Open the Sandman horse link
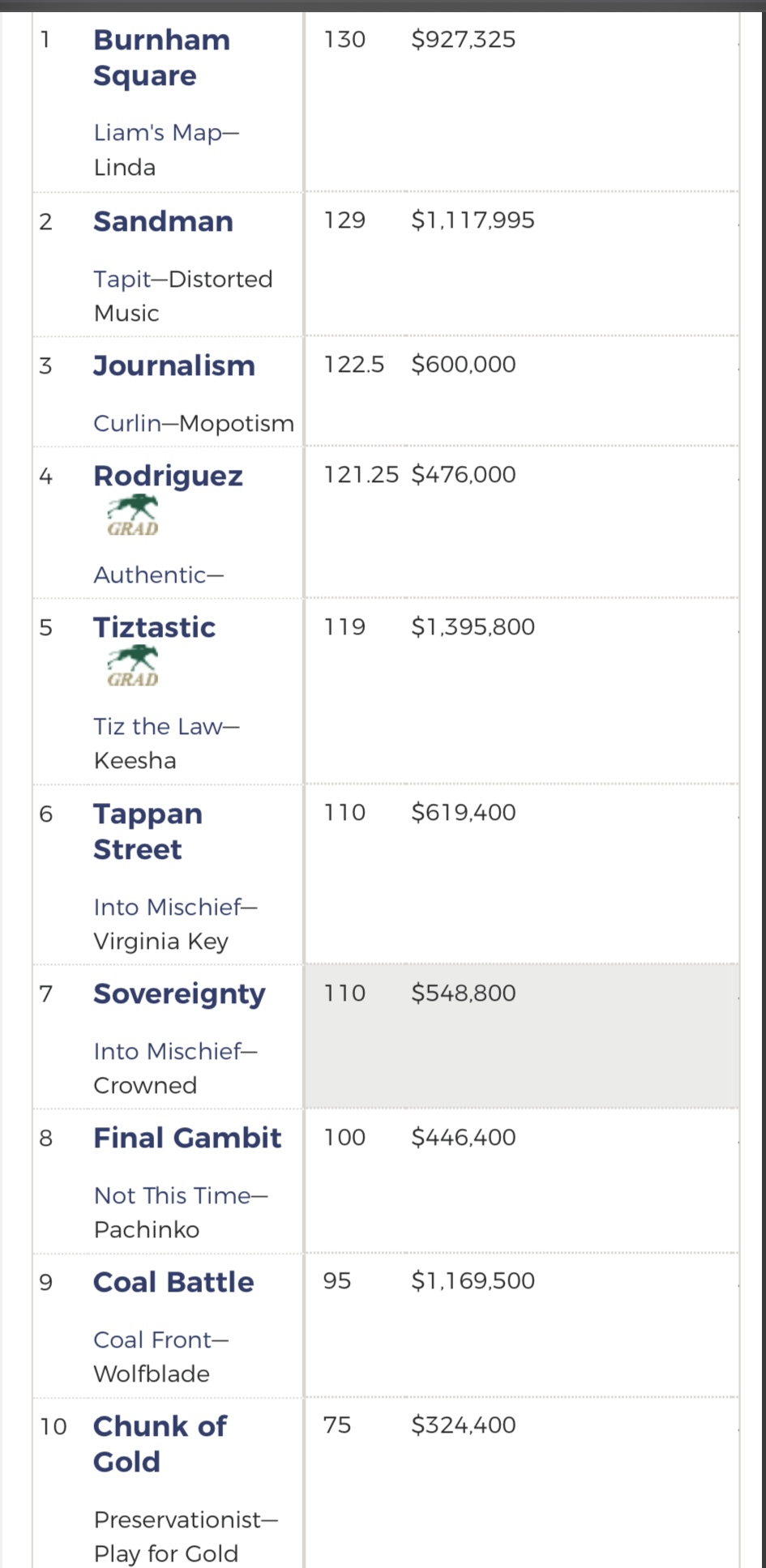The height and width of the screenshot is (1568, 766). coord(163,221)
